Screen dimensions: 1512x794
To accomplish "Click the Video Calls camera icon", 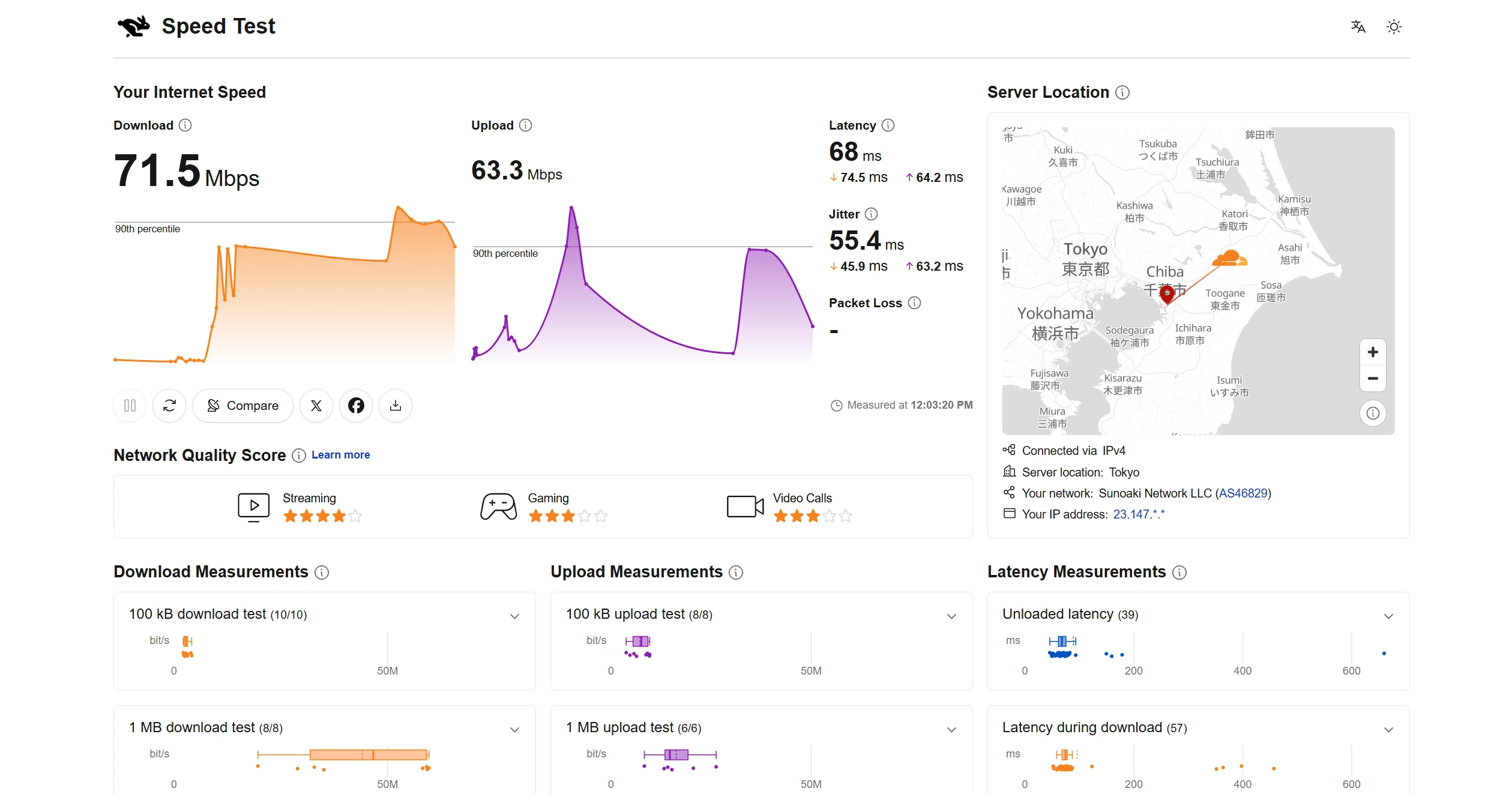I will click(745, 507).
